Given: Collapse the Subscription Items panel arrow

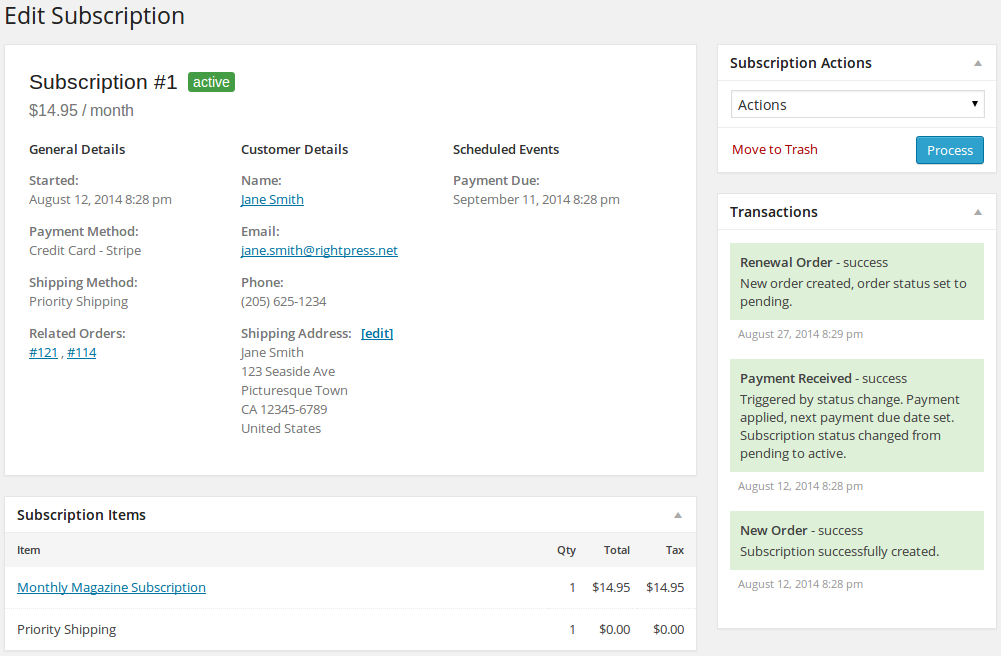Looking at the screenshot, I should 677,515.
